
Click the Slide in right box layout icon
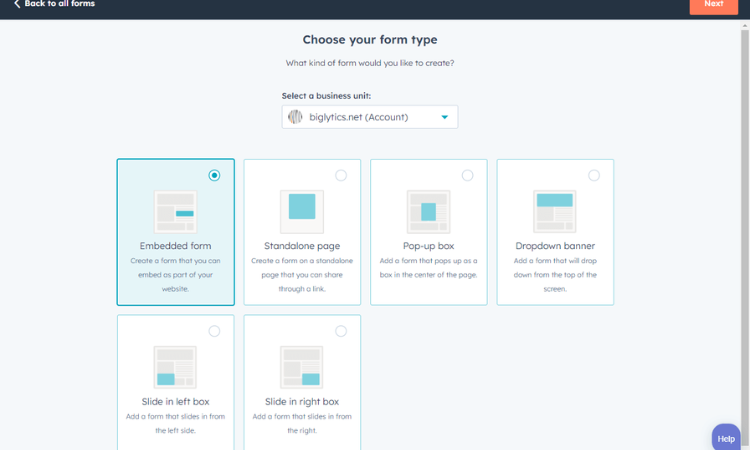click(302, 367)
